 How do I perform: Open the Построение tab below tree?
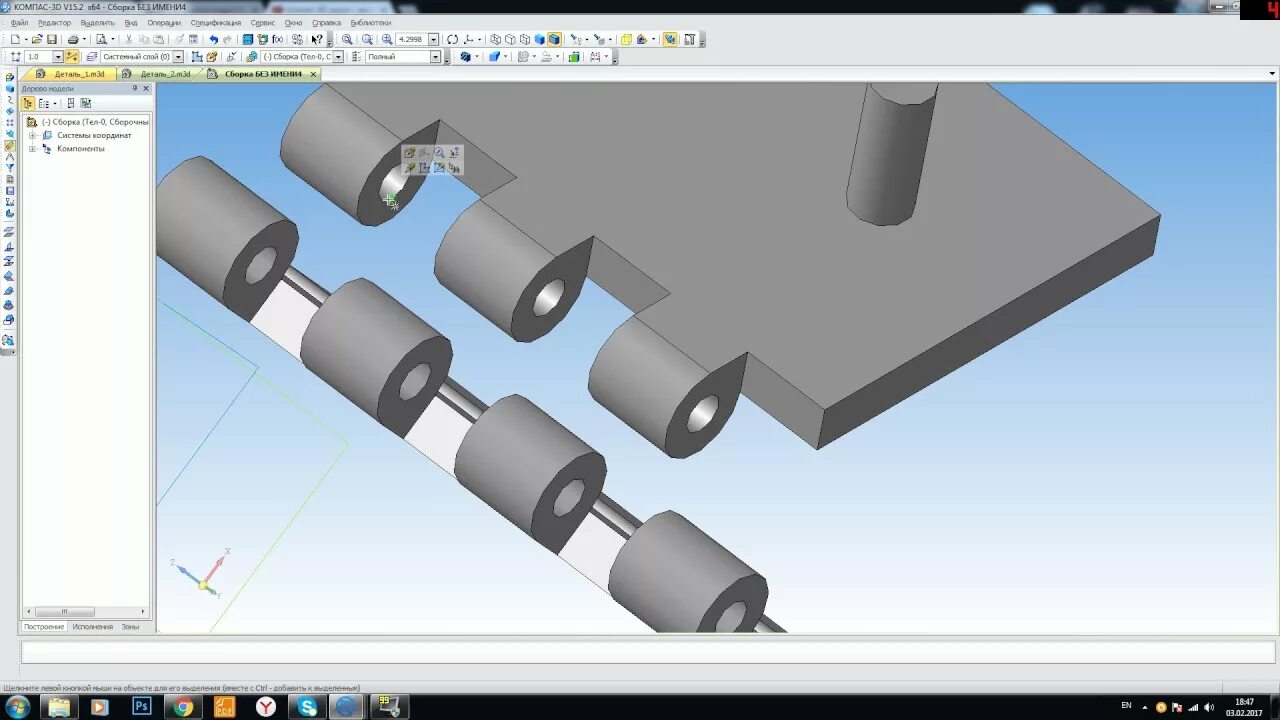pyautogui.click(x=44, y=627)
